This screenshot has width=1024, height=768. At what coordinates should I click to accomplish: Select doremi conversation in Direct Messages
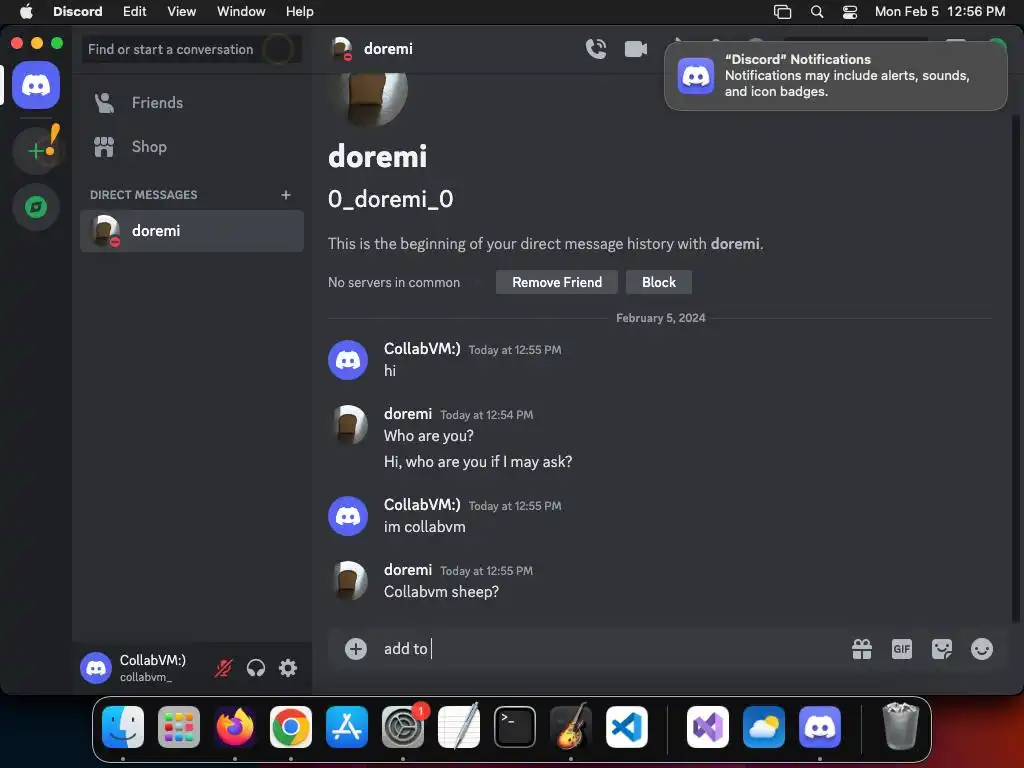pyautogui.click(x=192, y=231)
